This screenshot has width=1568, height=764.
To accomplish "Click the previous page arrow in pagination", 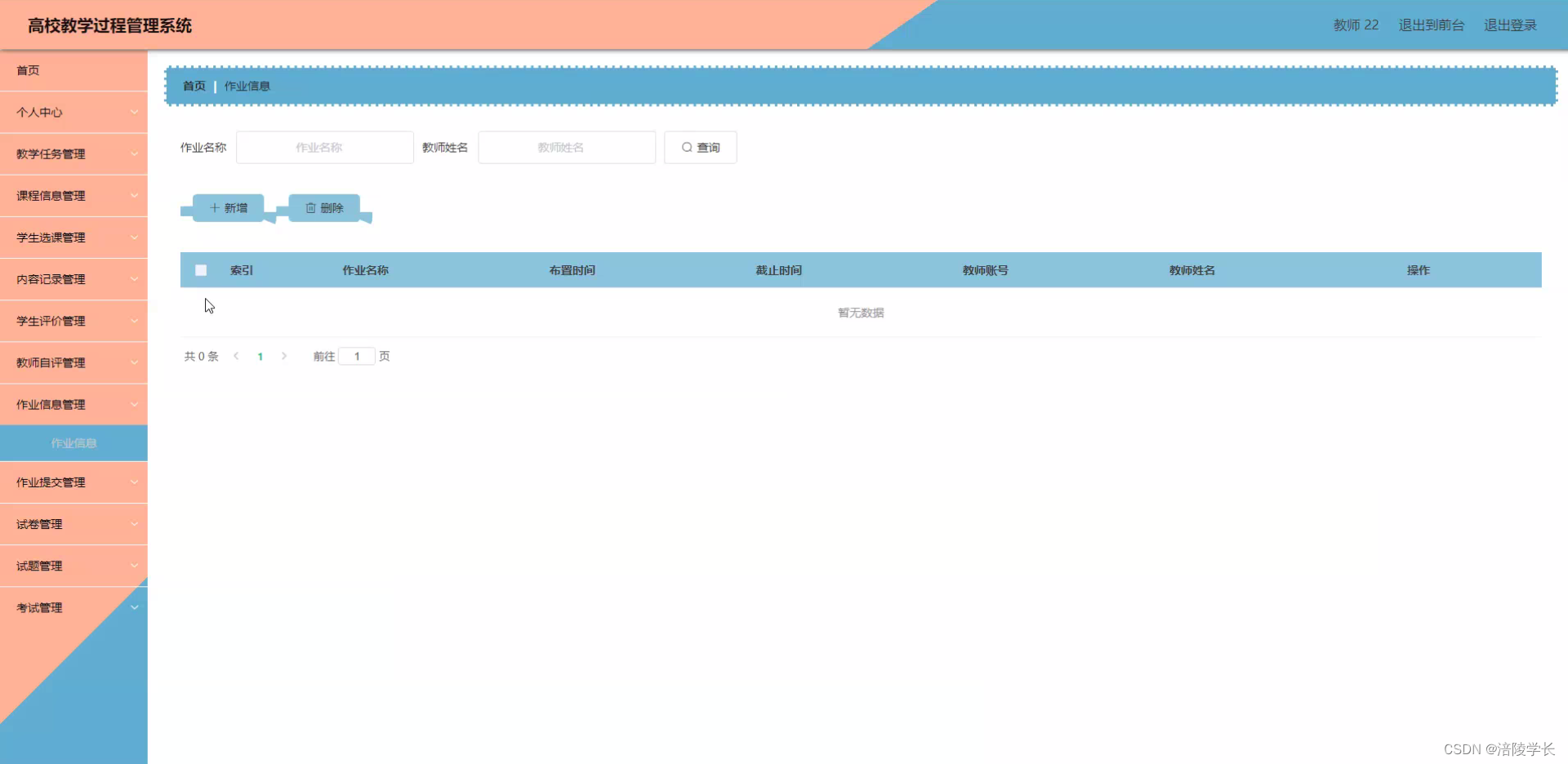I will pyautogui.click(x=236, y=356).
